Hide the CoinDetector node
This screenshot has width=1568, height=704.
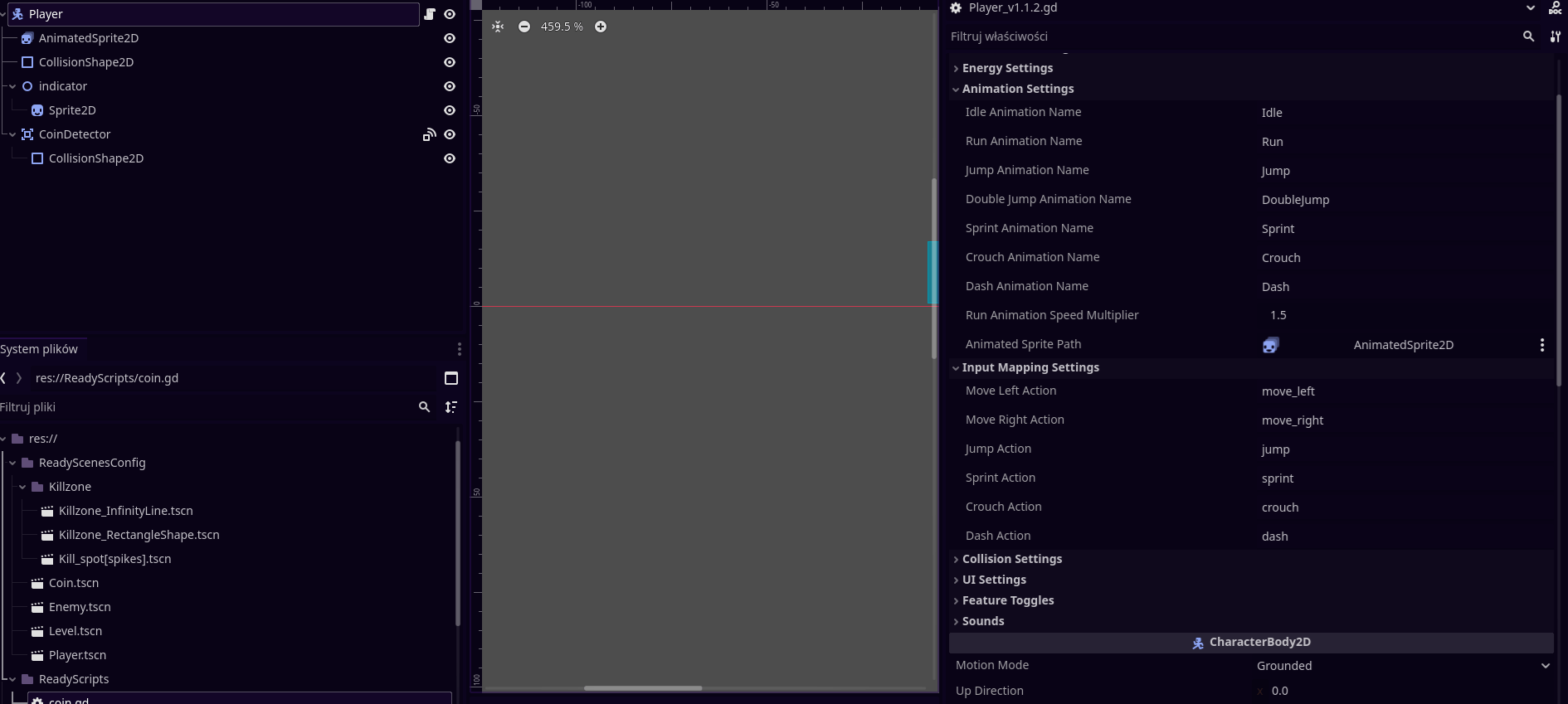pos(450,134)
